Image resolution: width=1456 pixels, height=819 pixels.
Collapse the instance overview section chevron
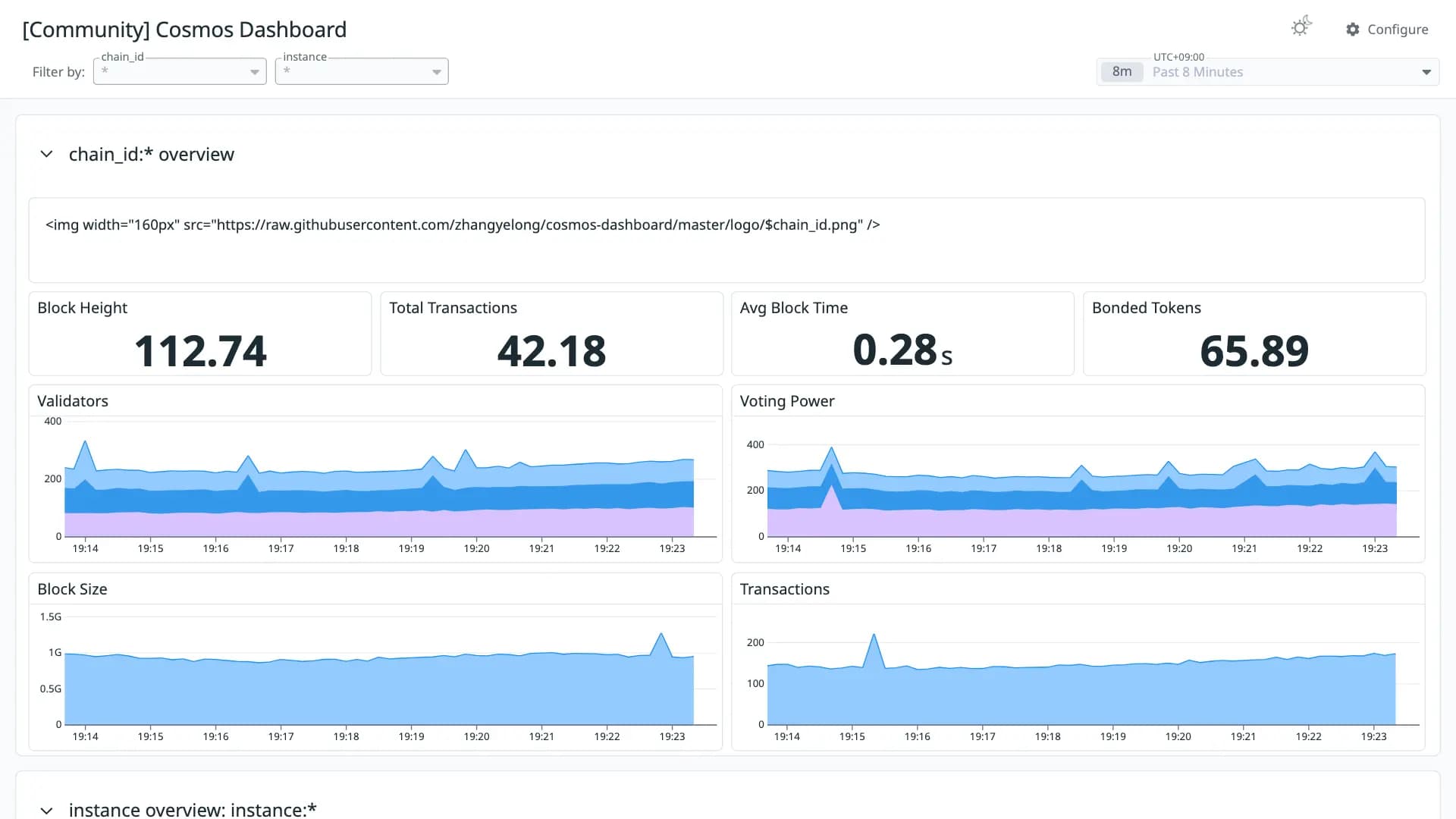click(46, 810)
